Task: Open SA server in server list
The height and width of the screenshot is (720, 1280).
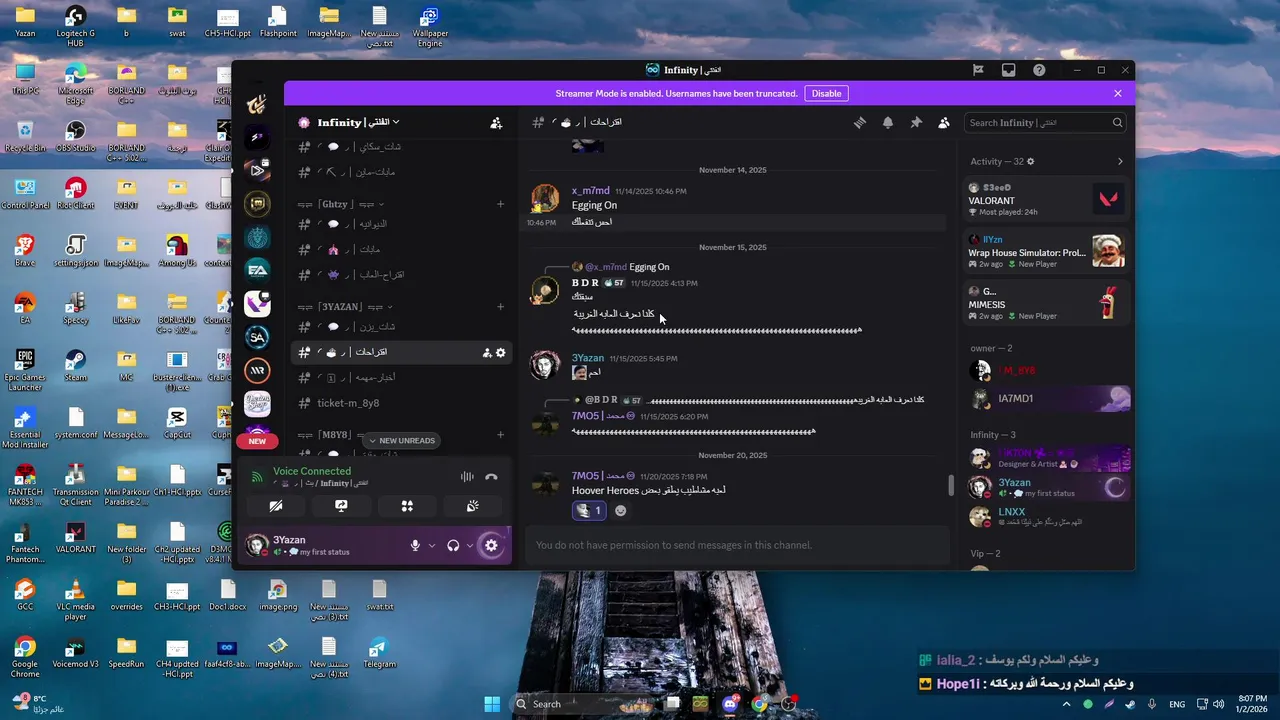Action: coord(257,337)
